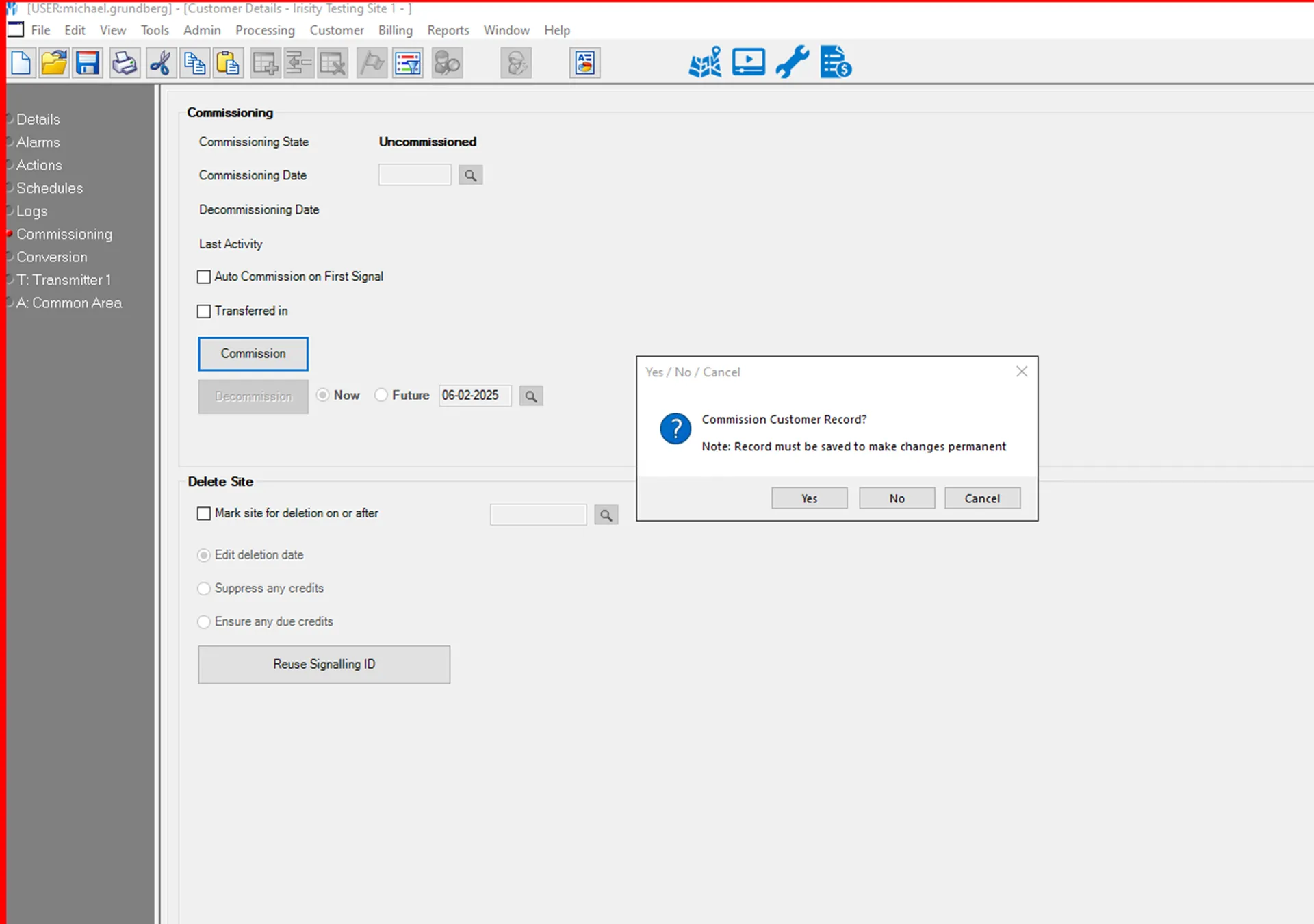Screen dimensions: 1314x924
Task: Click Cancel in the dialog
Action: [983, 498]
